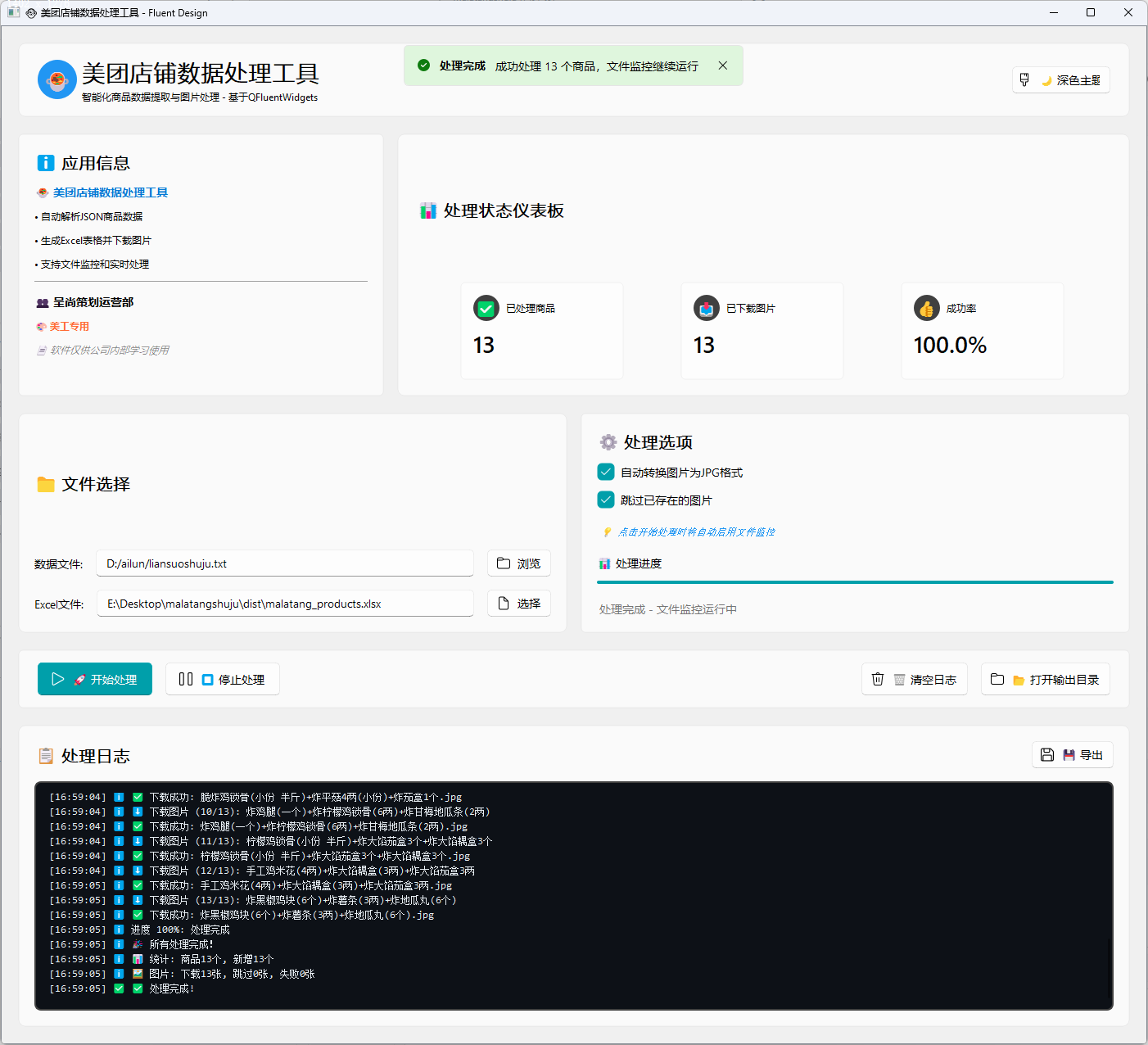Click the title bar app icon

pyautogui.click(x=13, y=12)
